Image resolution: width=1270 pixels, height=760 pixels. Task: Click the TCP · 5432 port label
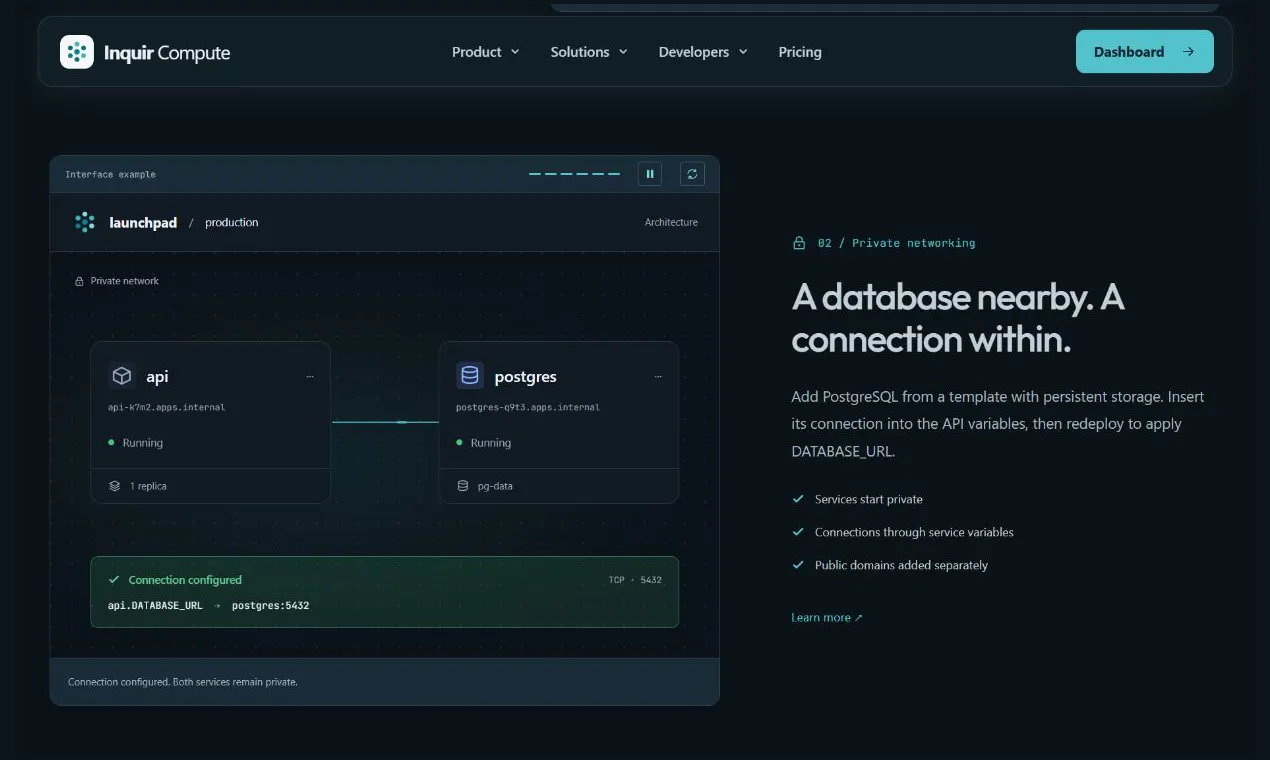click(x=635, y=580)
